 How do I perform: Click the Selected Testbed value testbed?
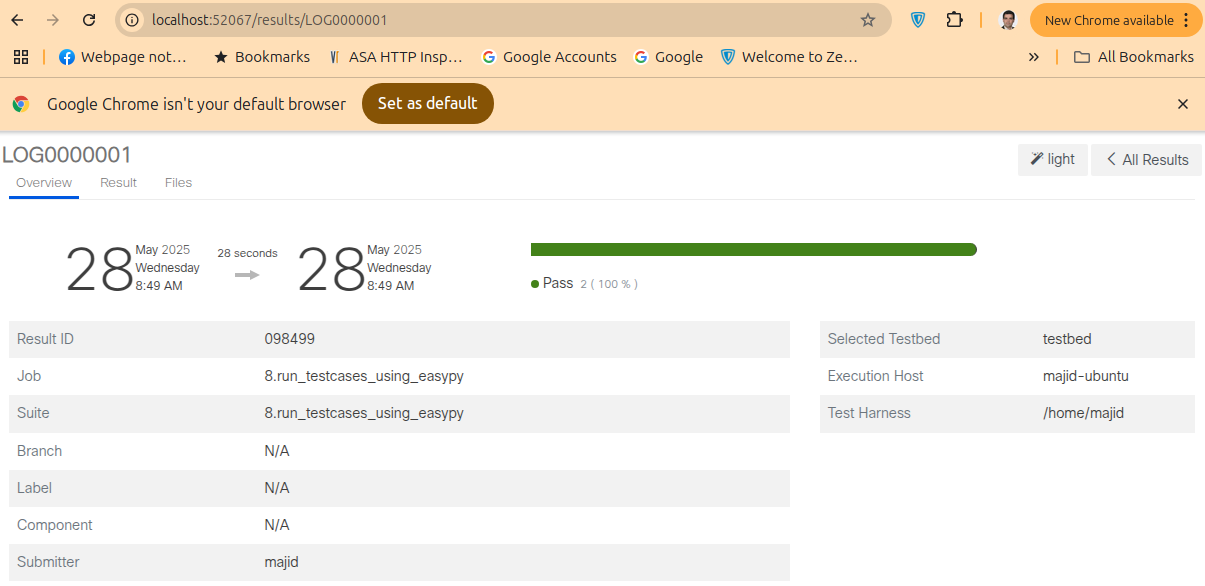1067,339
